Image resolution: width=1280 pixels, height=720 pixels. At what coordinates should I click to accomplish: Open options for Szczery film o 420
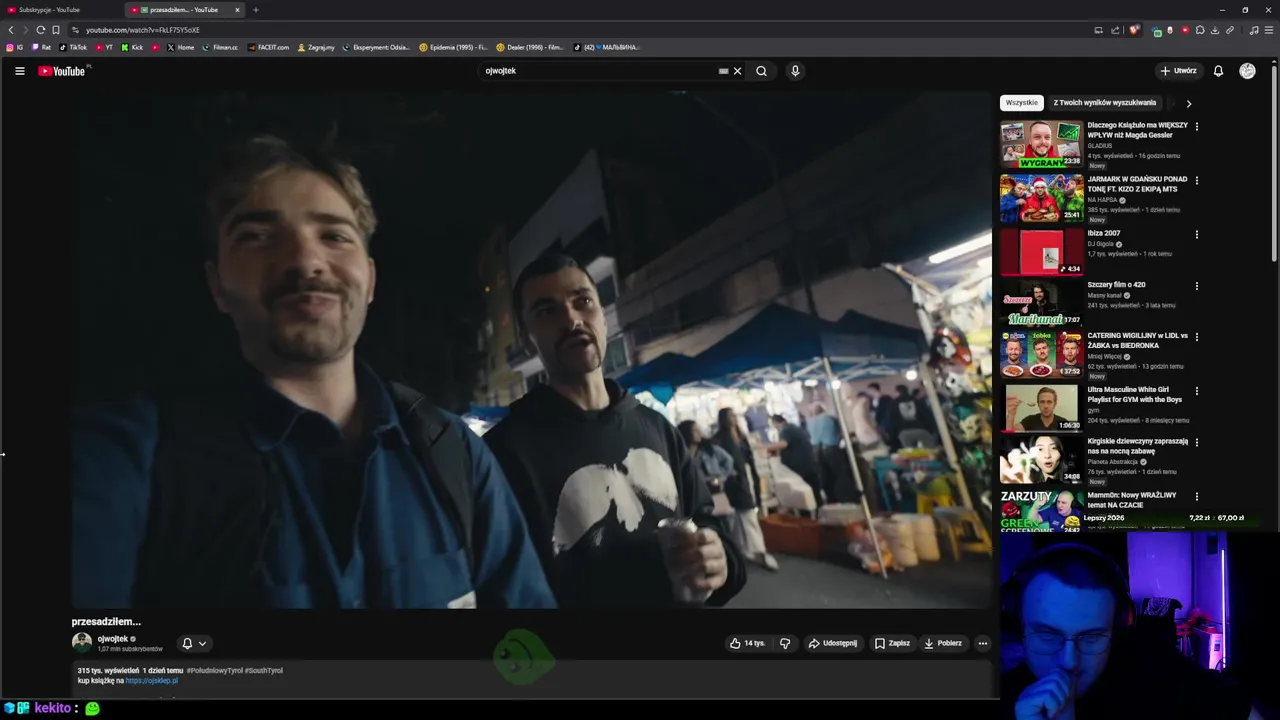point(1196,286)
